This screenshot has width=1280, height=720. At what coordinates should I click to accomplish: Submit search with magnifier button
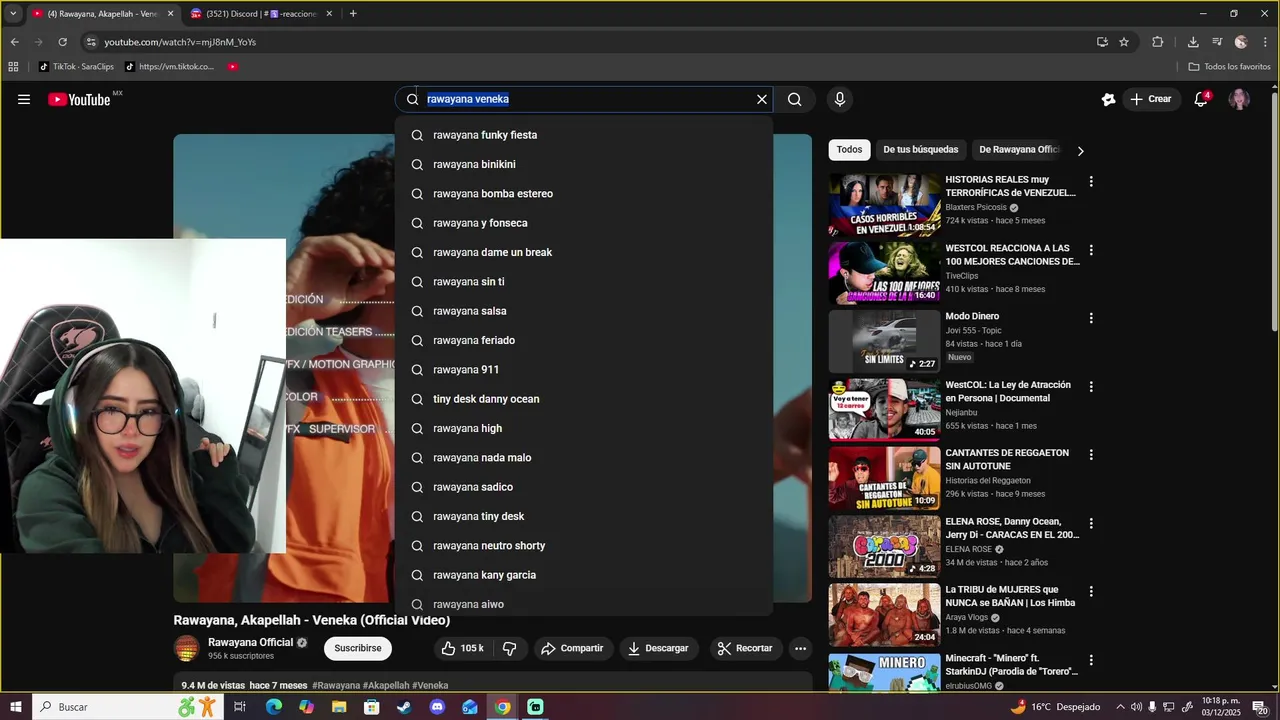795,99
